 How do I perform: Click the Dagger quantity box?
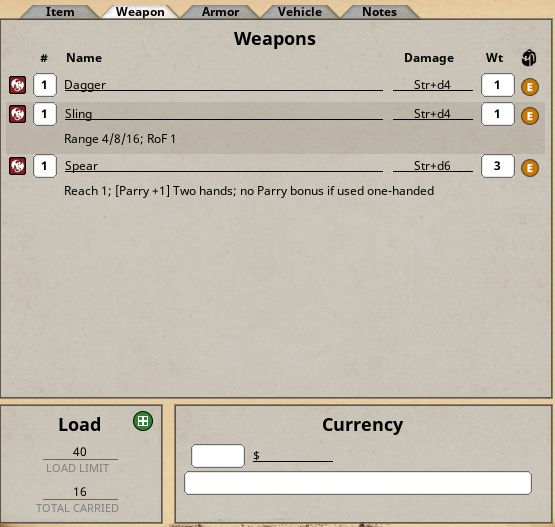45,85
